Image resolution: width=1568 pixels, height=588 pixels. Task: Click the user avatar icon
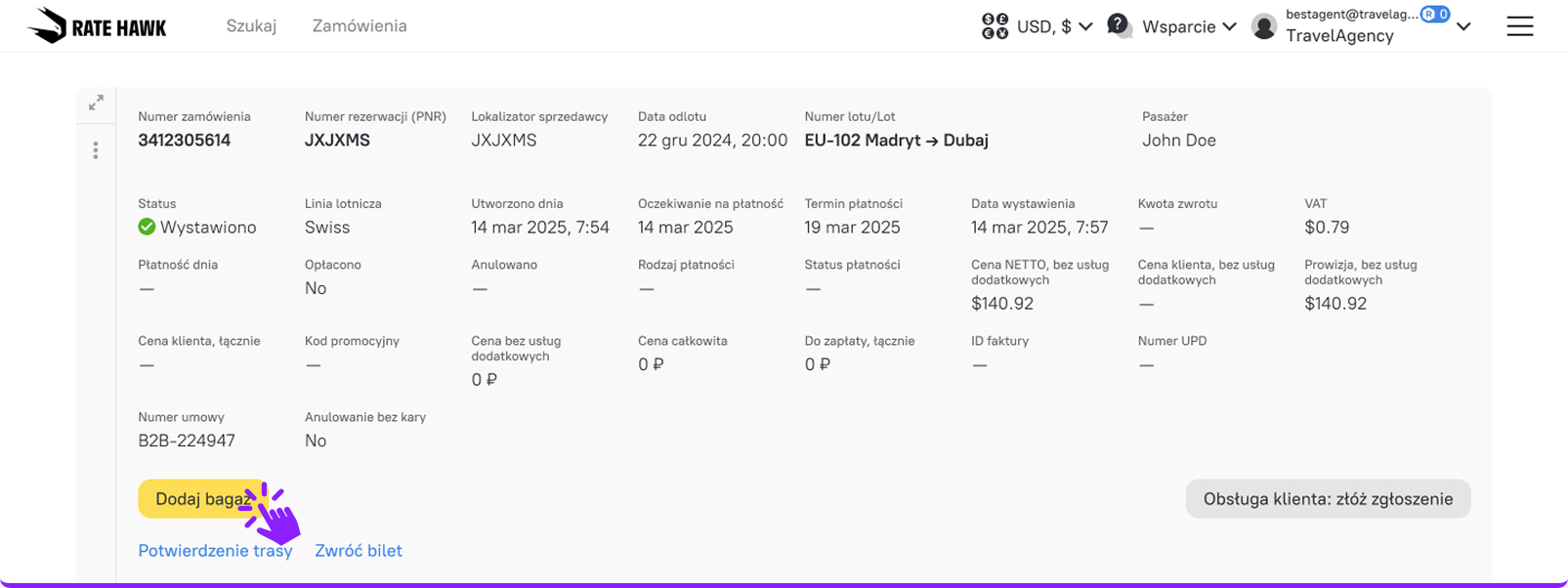(x=1264, y=26)
